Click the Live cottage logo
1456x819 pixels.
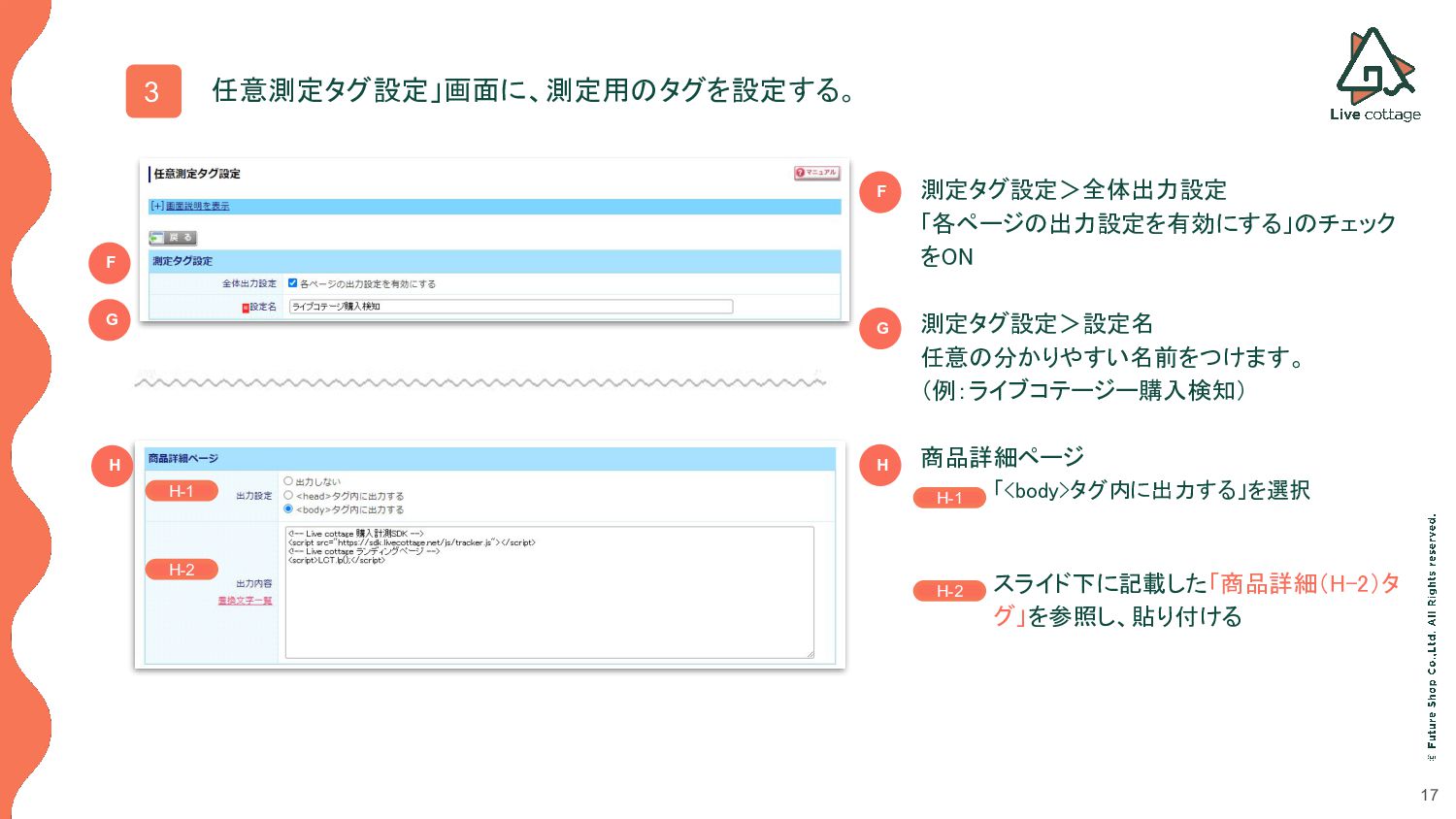click(1374, 75)
